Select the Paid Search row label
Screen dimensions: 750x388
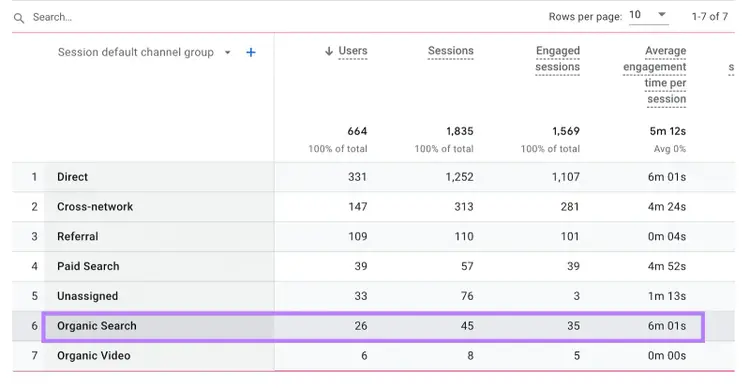[x=88, y=266]
